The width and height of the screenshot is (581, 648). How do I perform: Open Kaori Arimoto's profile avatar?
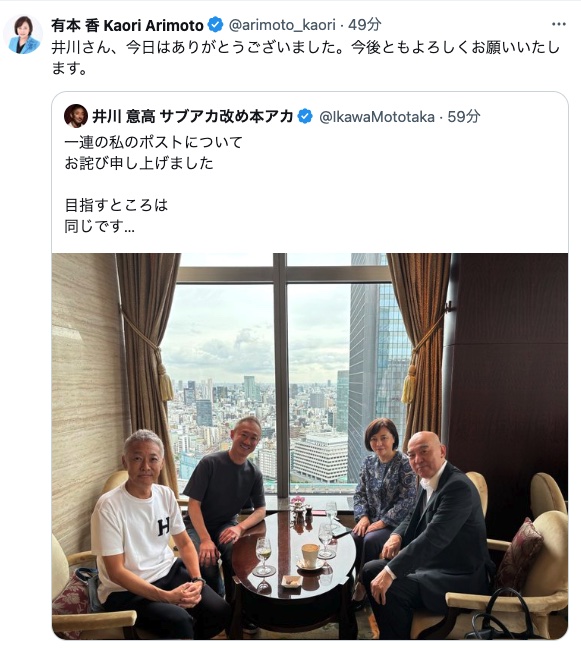click(x=23, y=35)
